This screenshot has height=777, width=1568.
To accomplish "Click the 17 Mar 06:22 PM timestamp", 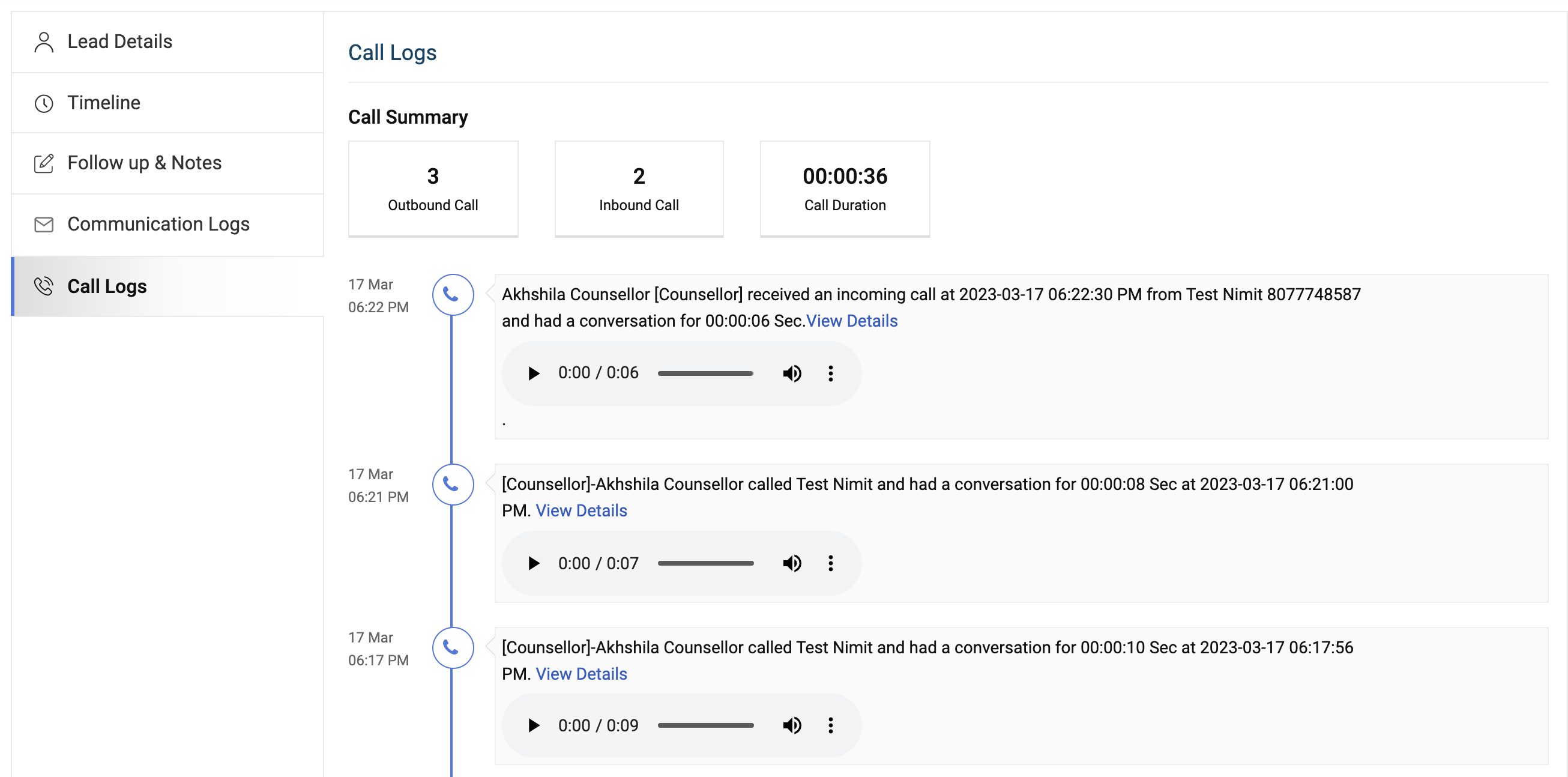I will pyautogui.click(x=378, y=296).
